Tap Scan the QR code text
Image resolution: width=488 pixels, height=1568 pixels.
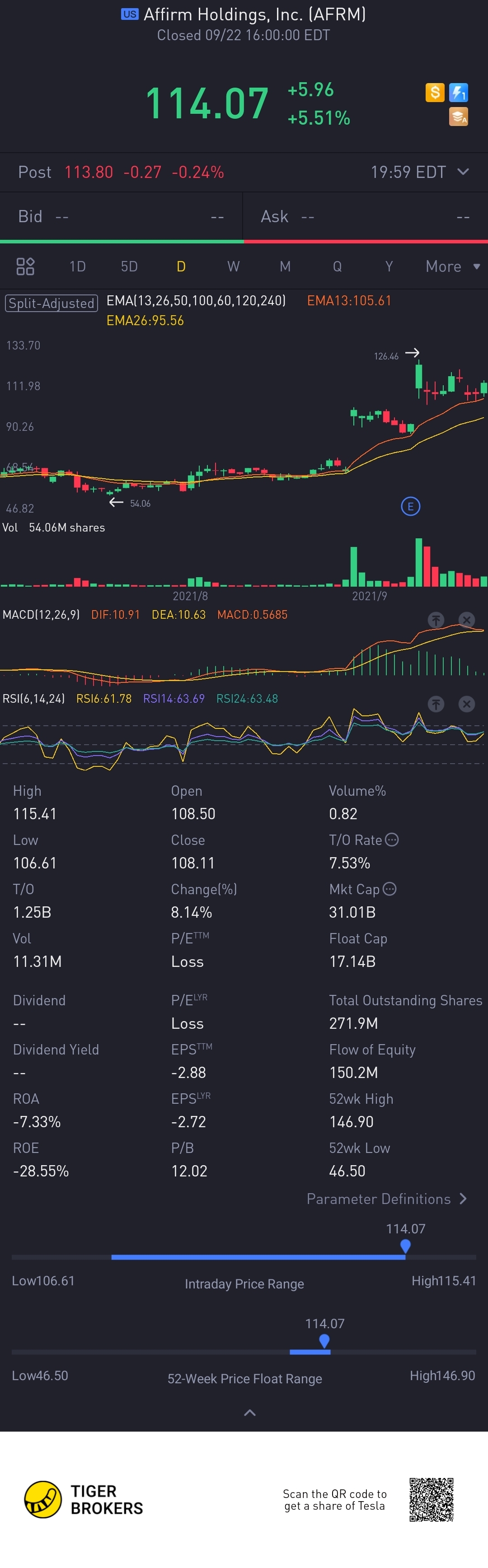tap(334, 1500)
